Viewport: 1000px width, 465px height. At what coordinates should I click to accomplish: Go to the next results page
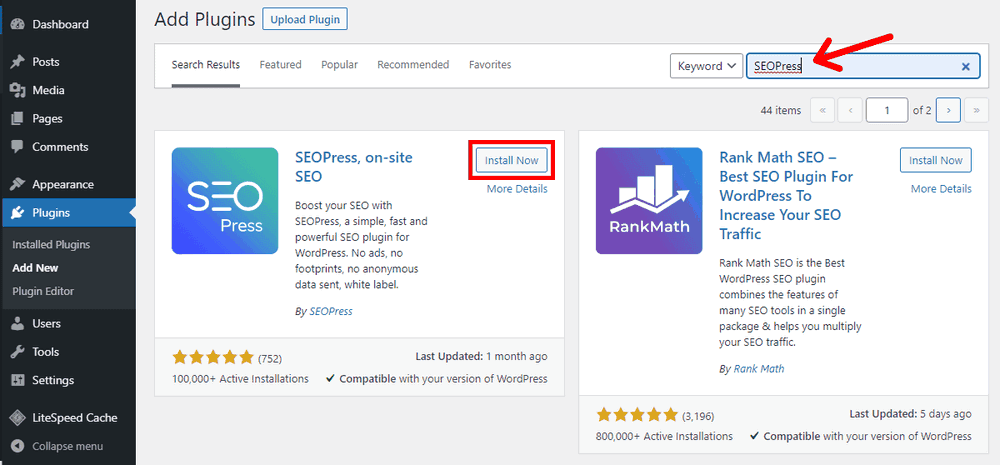949,110
